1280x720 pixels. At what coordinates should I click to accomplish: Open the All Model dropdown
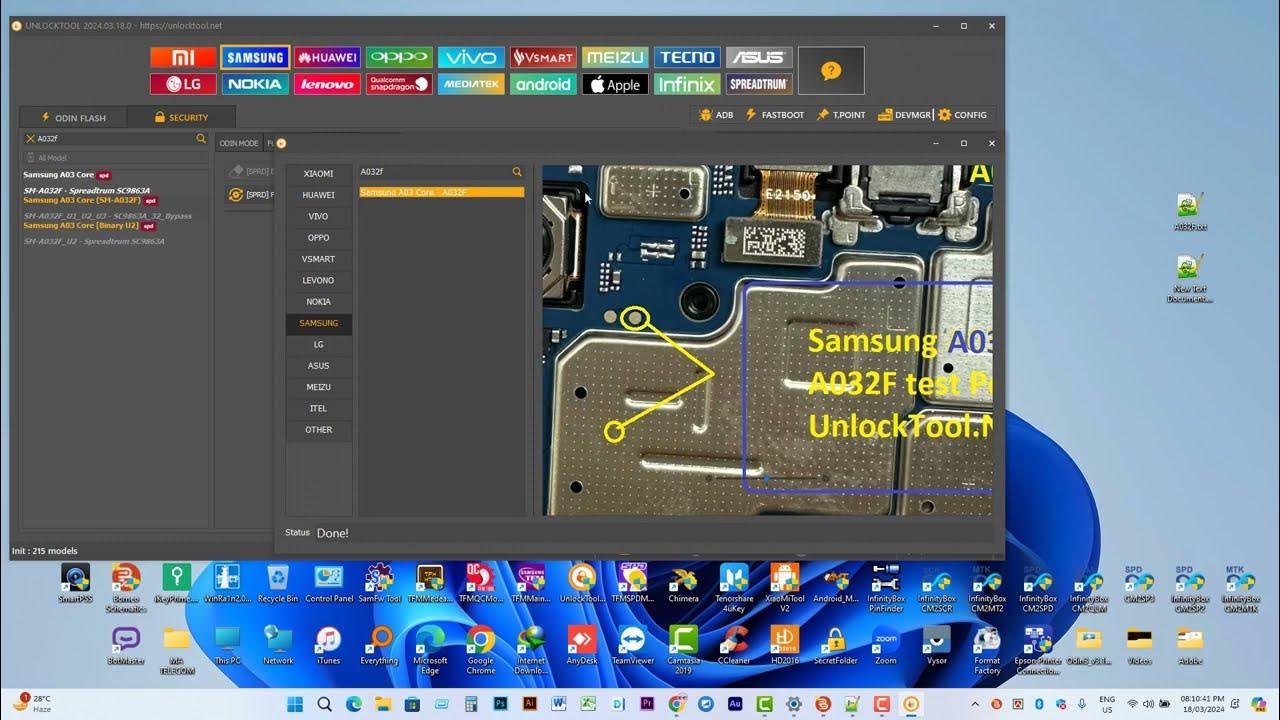click(x=115, y=158)
